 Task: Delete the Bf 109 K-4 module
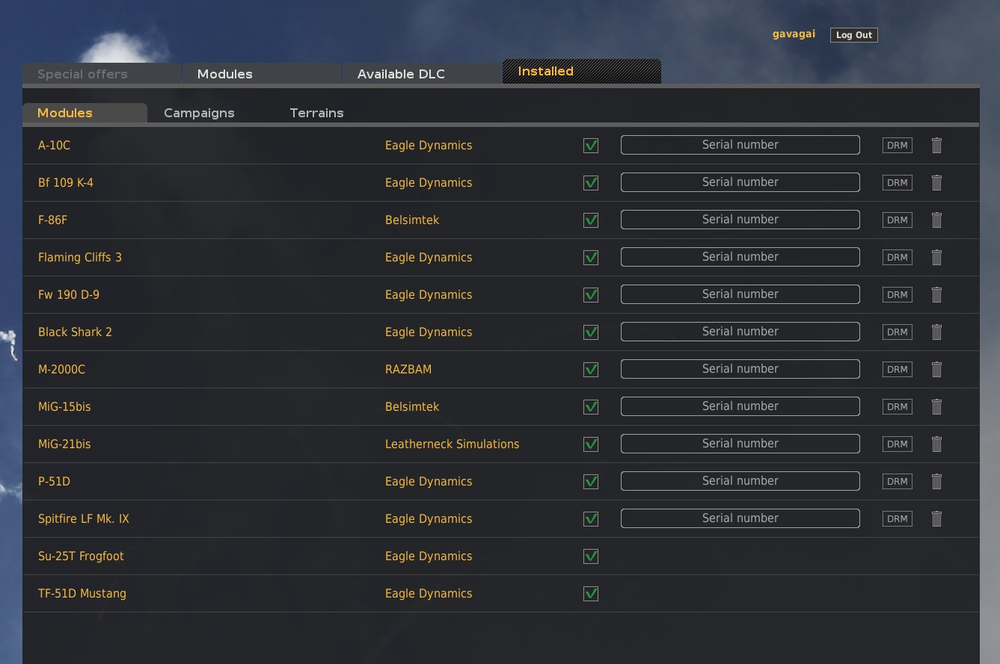coord(937,183)
